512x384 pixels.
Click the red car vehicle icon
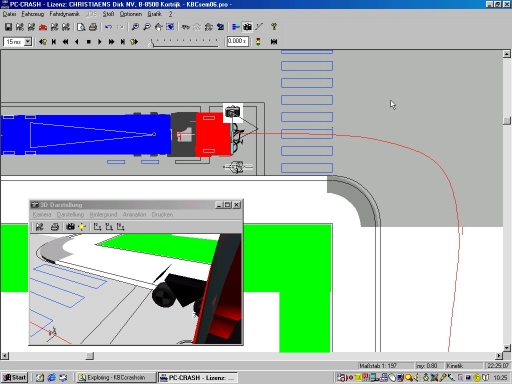click(43, 27)
